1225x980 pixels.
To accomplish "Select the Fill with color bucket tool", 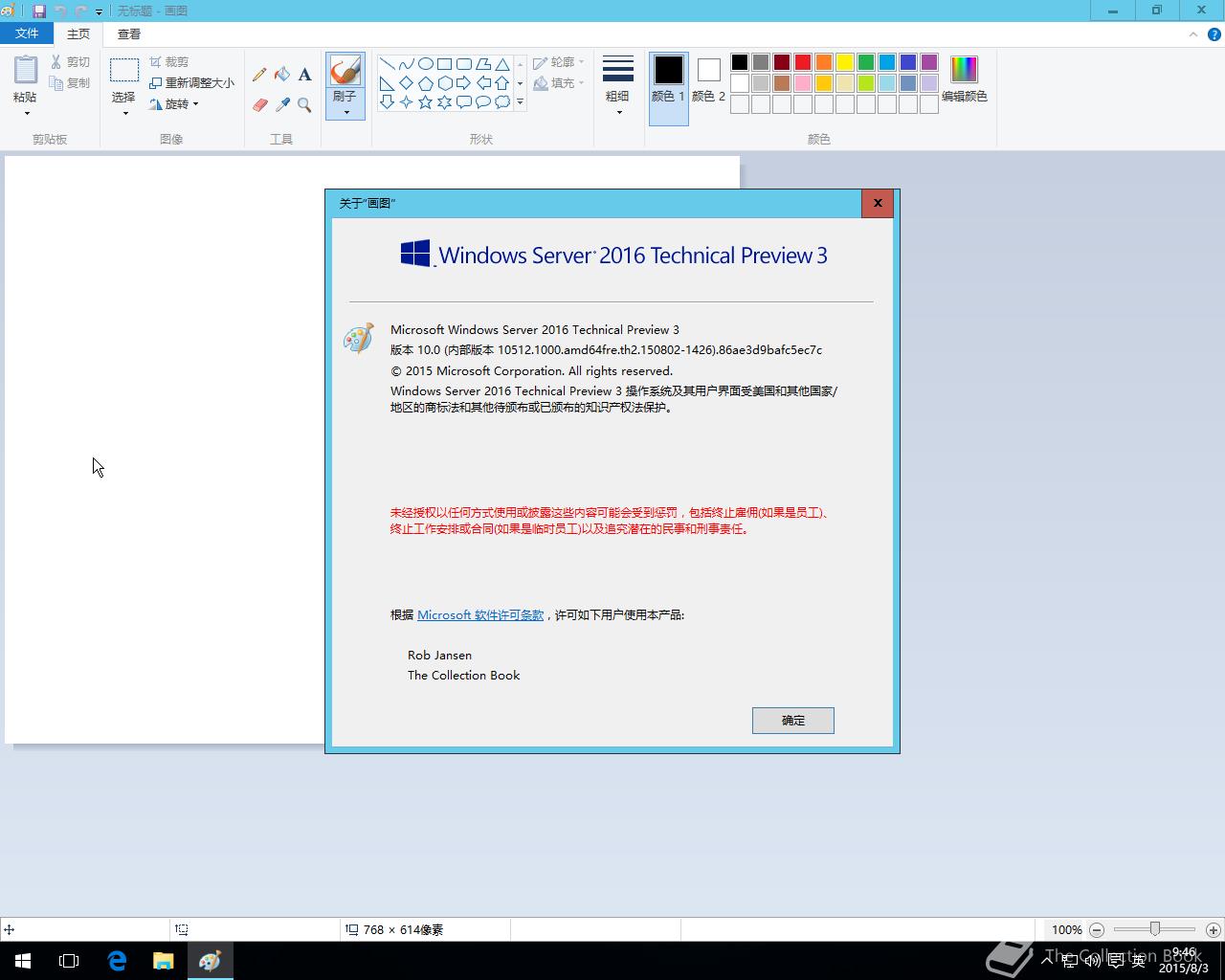I will coord(281,75).
